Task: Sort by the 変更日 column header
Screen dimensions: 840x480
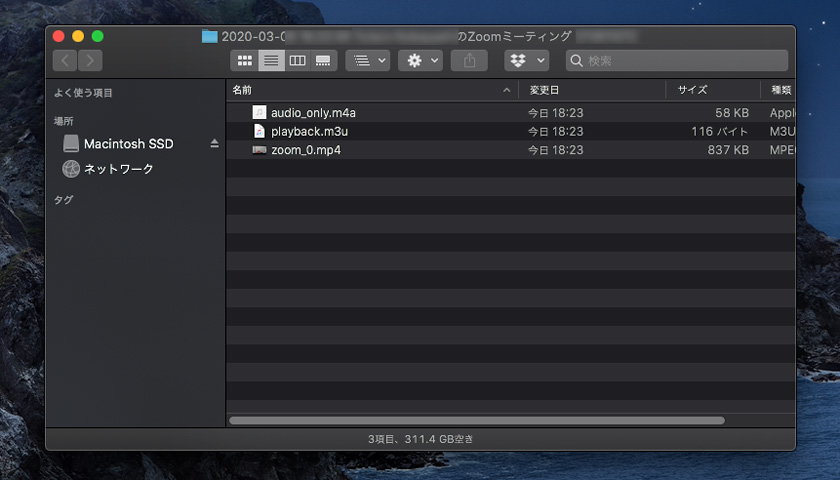Action: (544, 90)
